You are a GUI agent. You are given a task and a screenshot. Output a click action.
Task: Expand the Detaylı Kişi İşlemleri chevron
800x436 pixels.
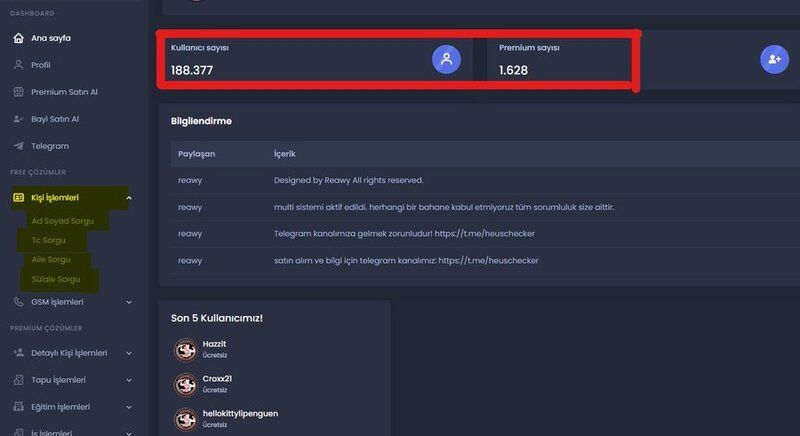pyautogui.click(x=129, y=353)
